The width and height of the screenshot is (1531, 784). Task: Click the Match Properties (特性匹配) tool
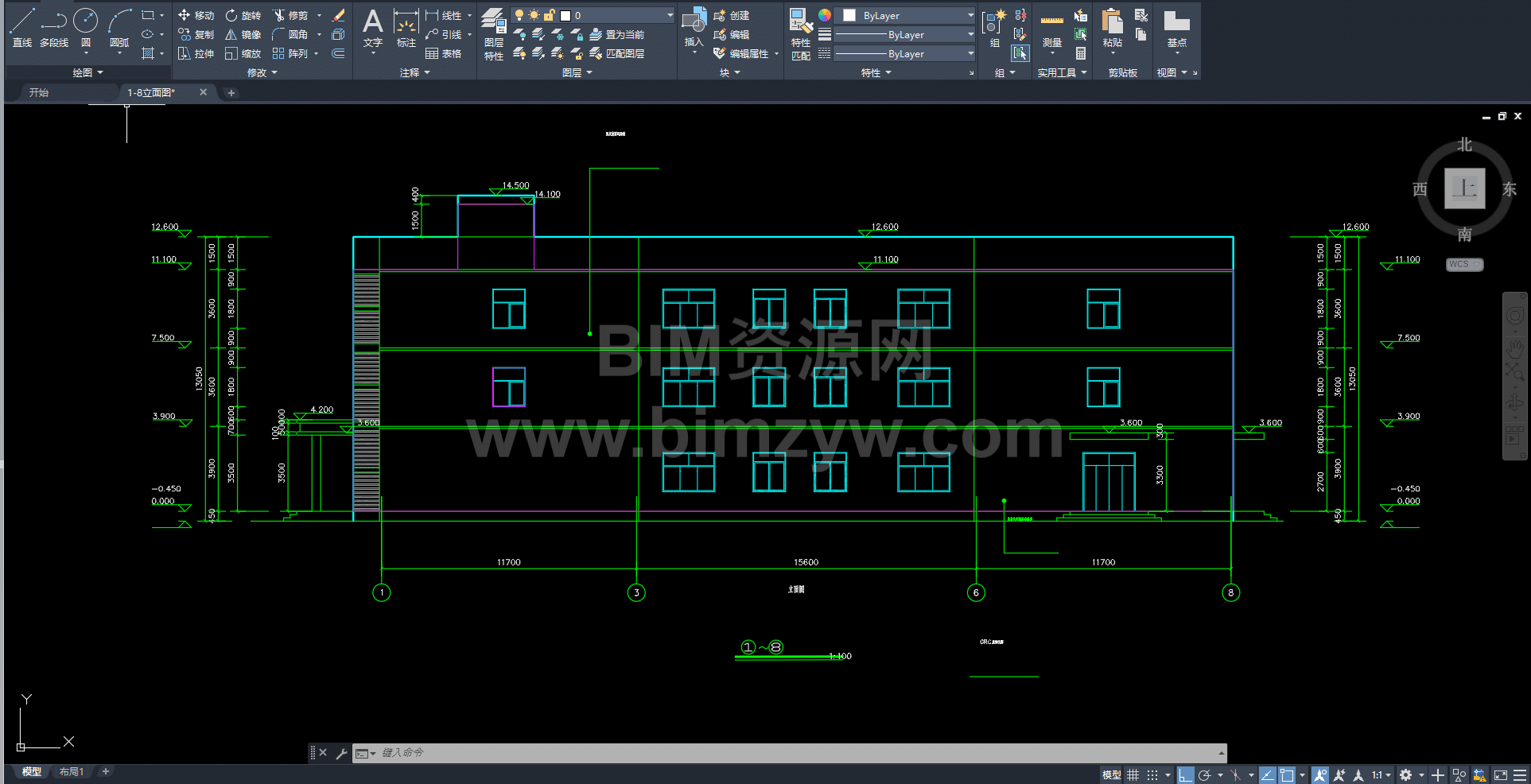point(801,34)
